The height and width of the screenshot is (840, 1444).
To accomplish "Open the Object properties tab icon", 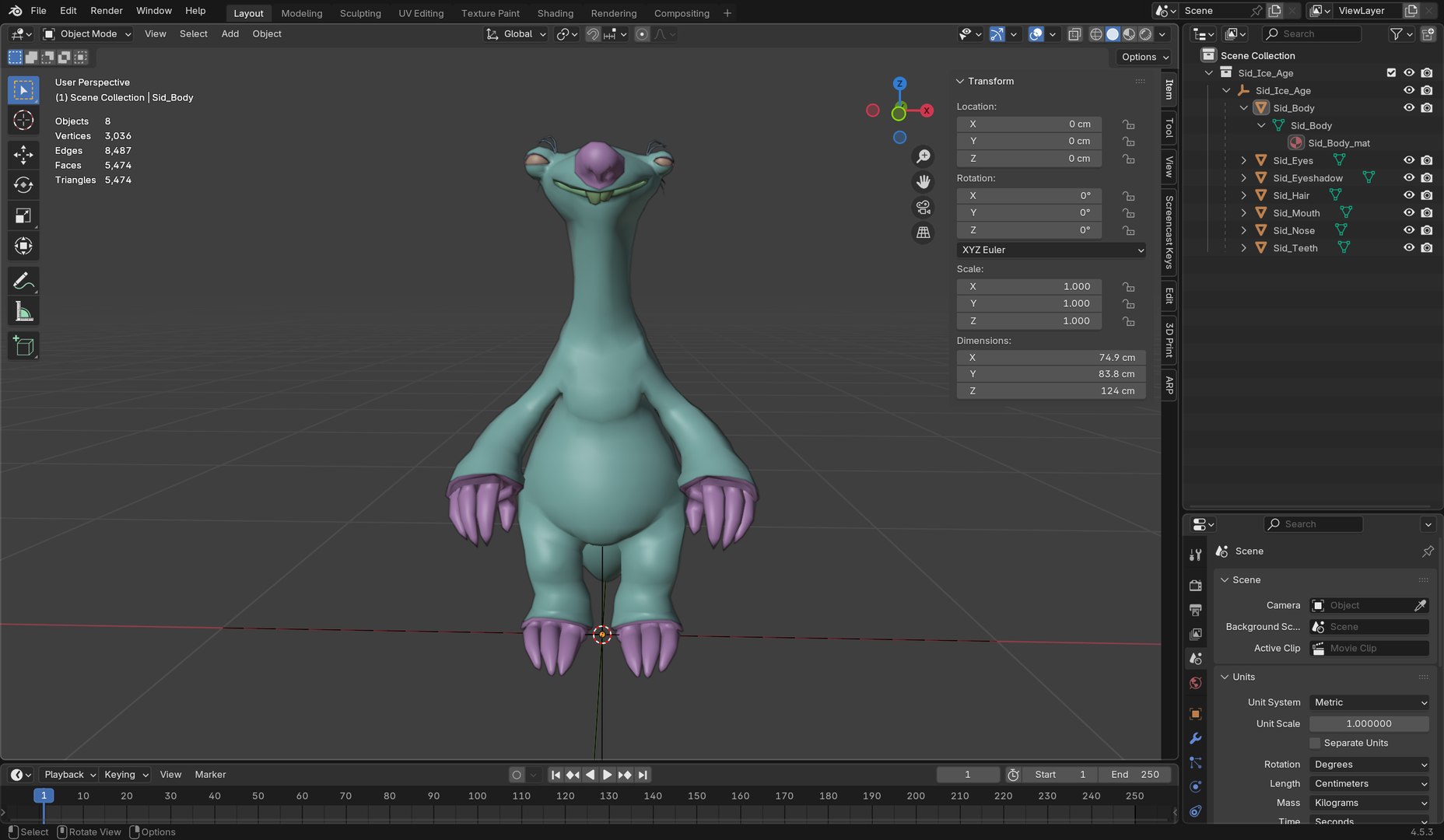I will point(1196,713).
